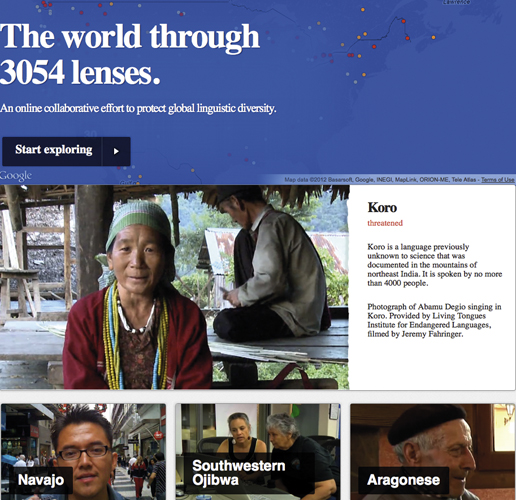Click the online collaborative effort tagline
Viewport: 516px width, 500px height.
138,108
